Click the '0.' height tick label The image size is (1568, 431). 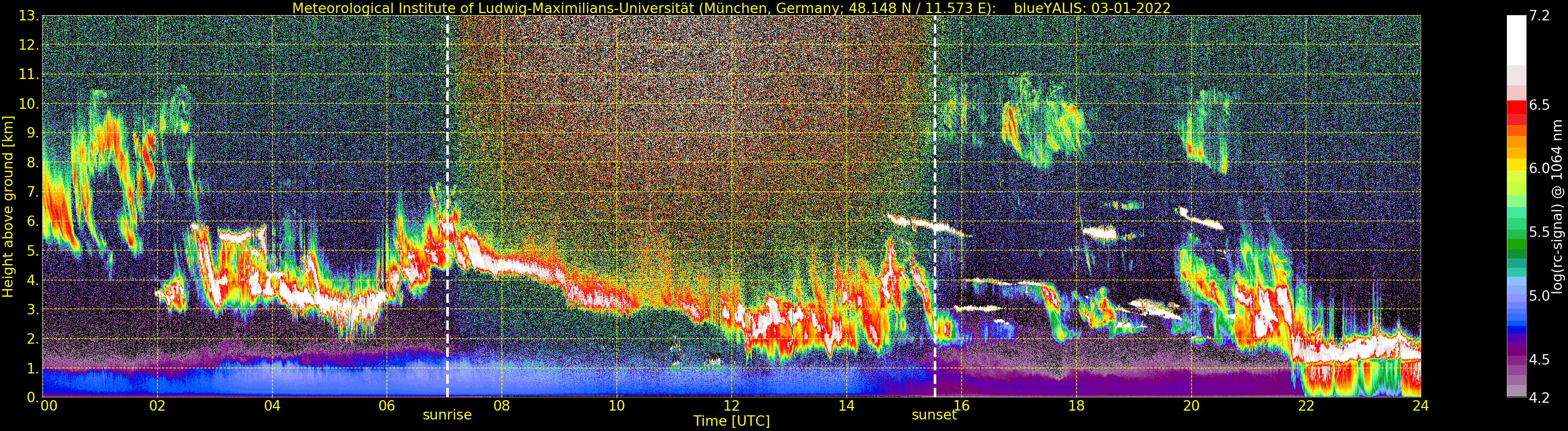pyautogui.click(x=33, y=398)
